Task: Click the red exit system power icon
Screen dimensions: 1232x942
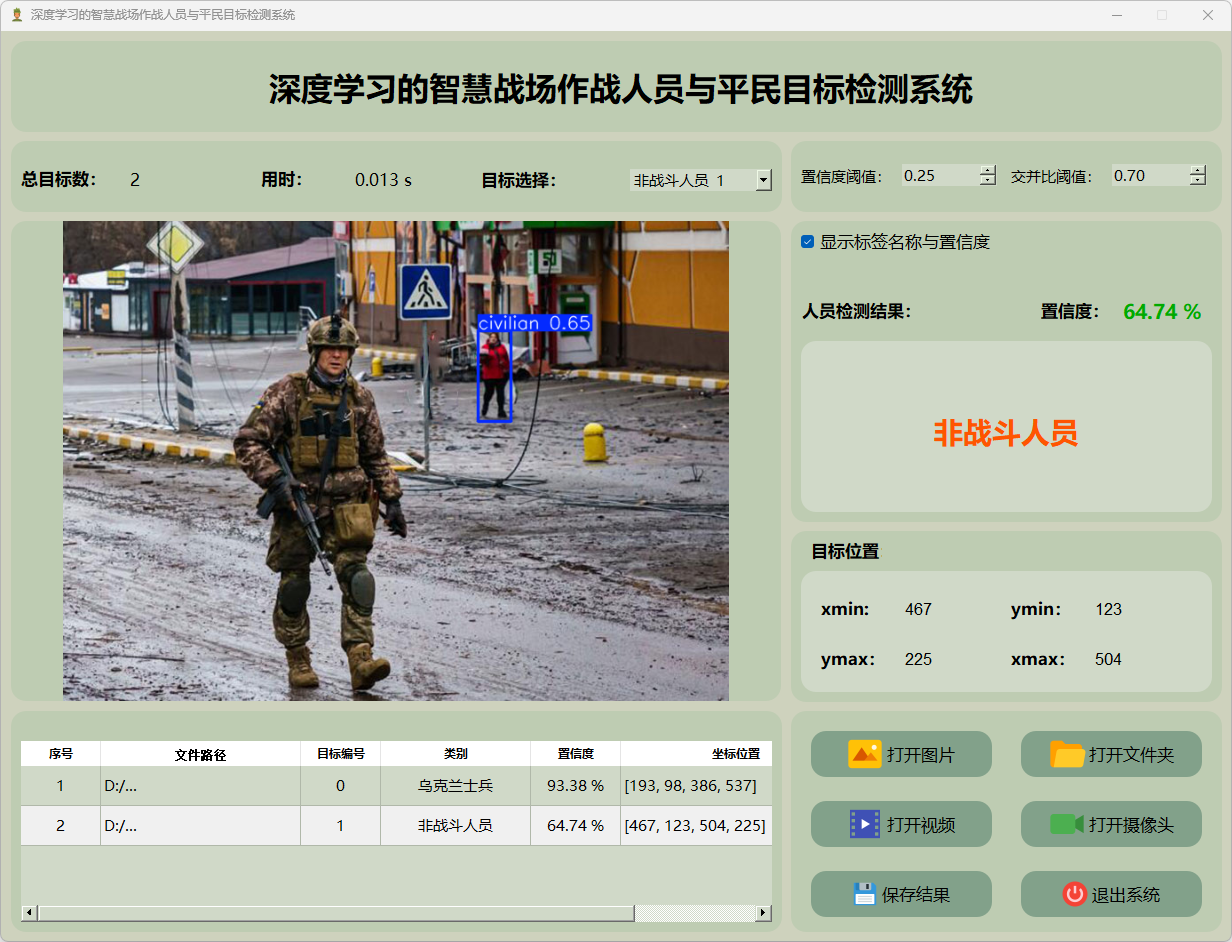Action: [x=1074, y=894]
